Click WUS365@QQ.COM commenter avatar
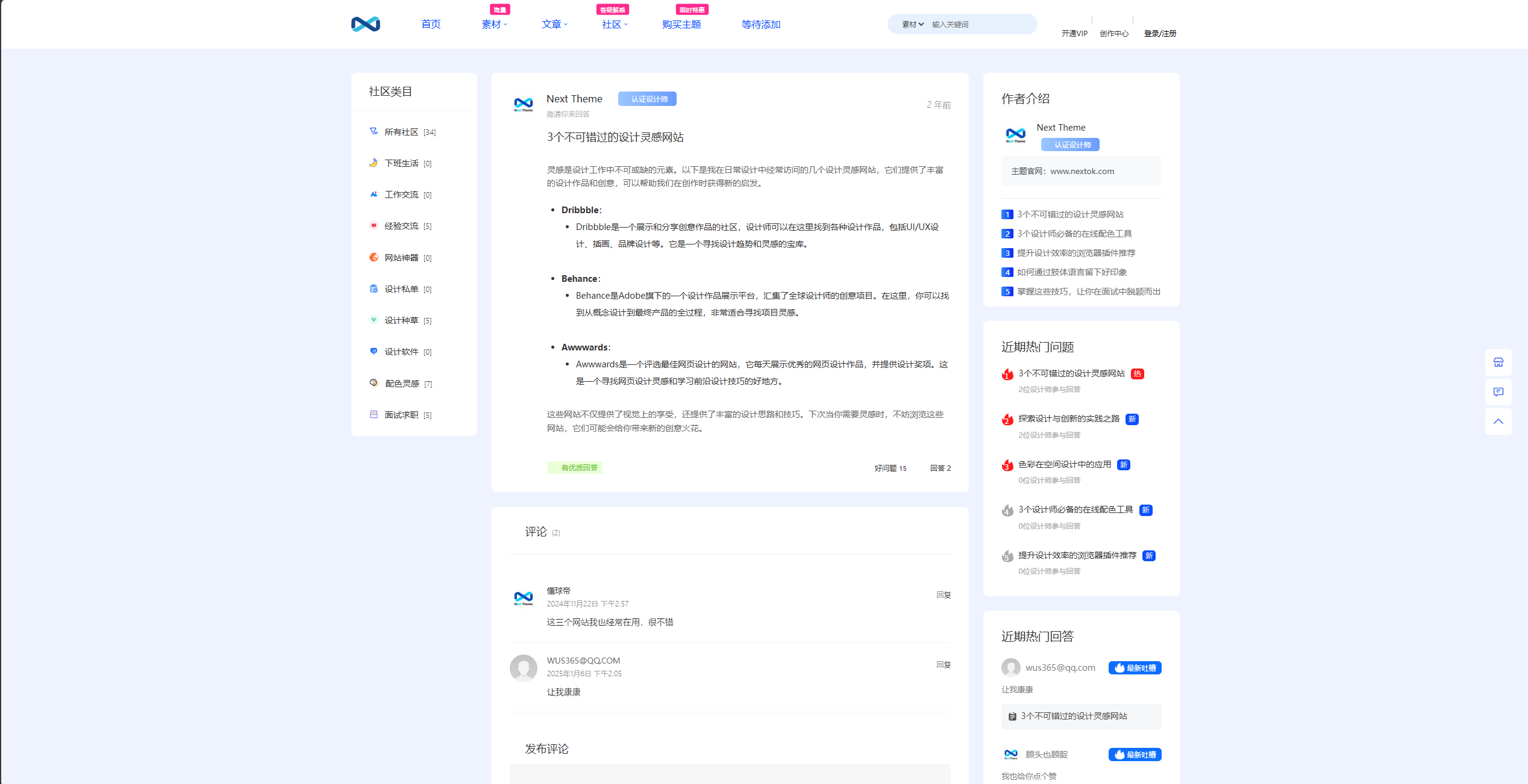 click(x=524, y=668)
